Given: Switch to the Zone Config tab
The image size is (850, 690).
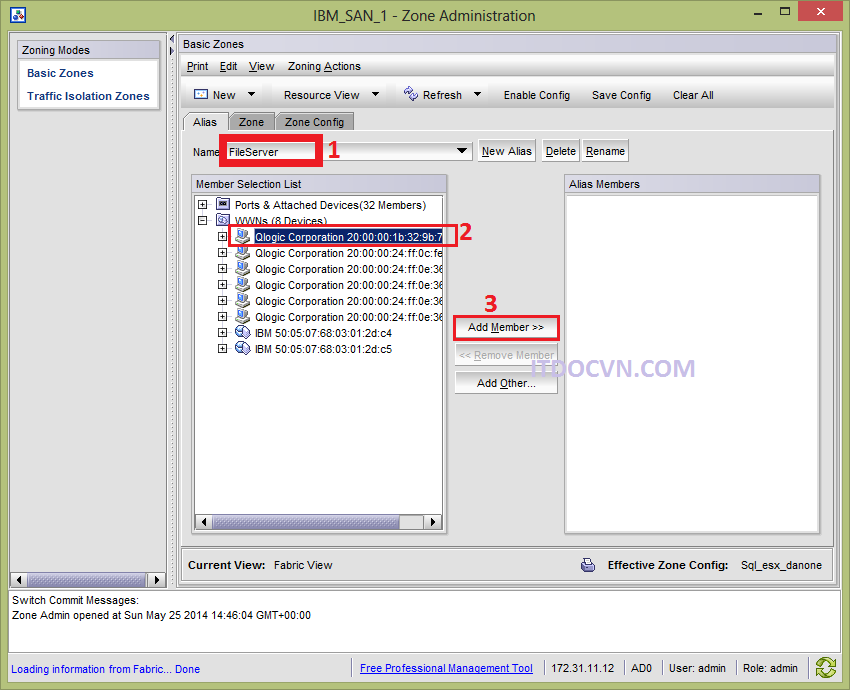Looking at the screenshot, I should 314,122.
